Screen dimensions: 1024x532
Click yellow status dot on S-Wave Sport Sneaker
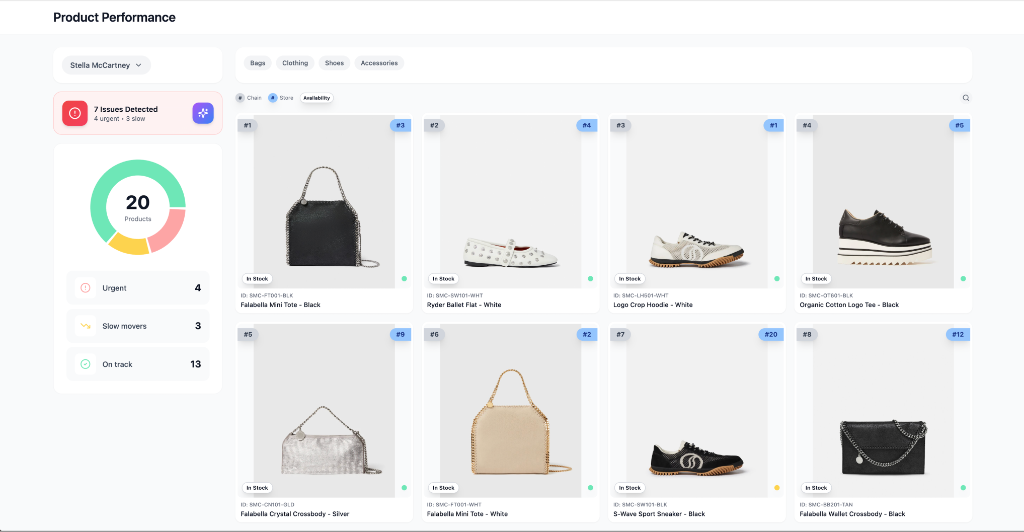777,488
